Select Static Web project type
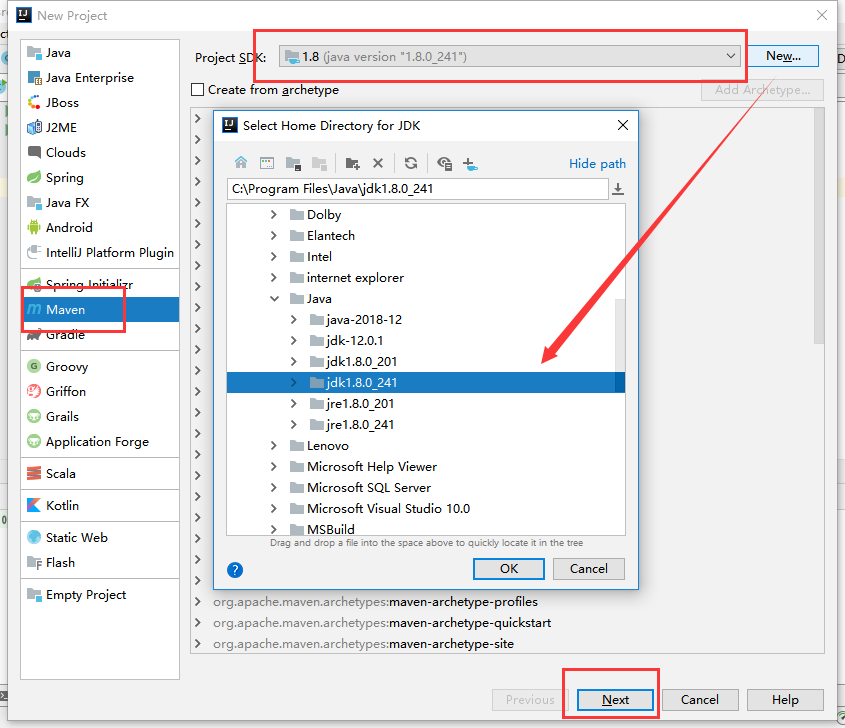The width and height of the screenshot is (845, 728). (100, 538)
